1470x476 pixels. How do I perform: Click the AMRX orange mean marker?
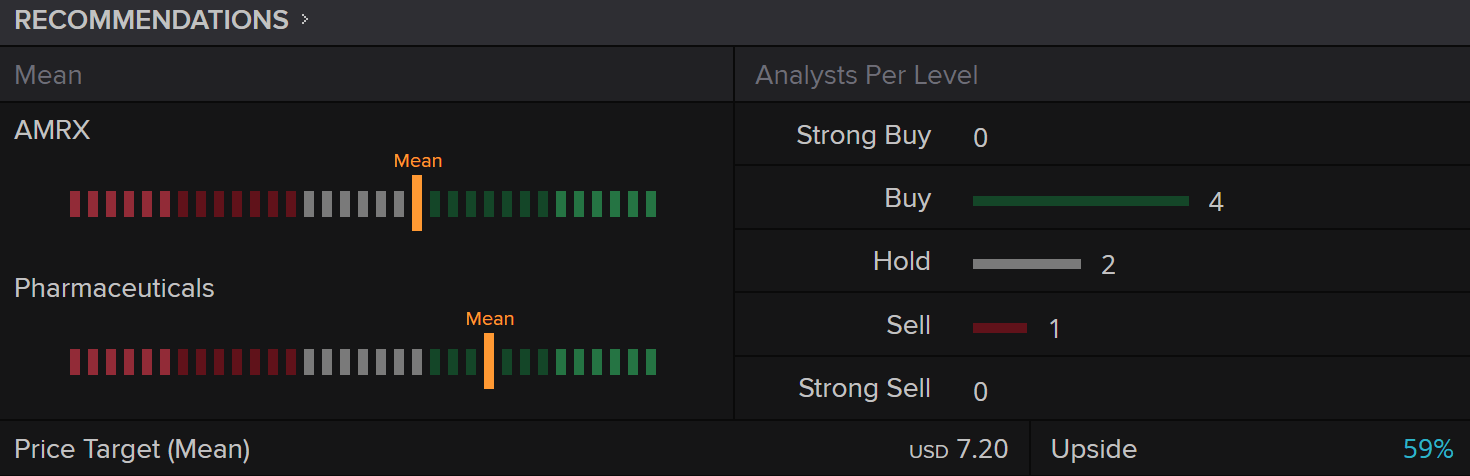click(417, 203)
